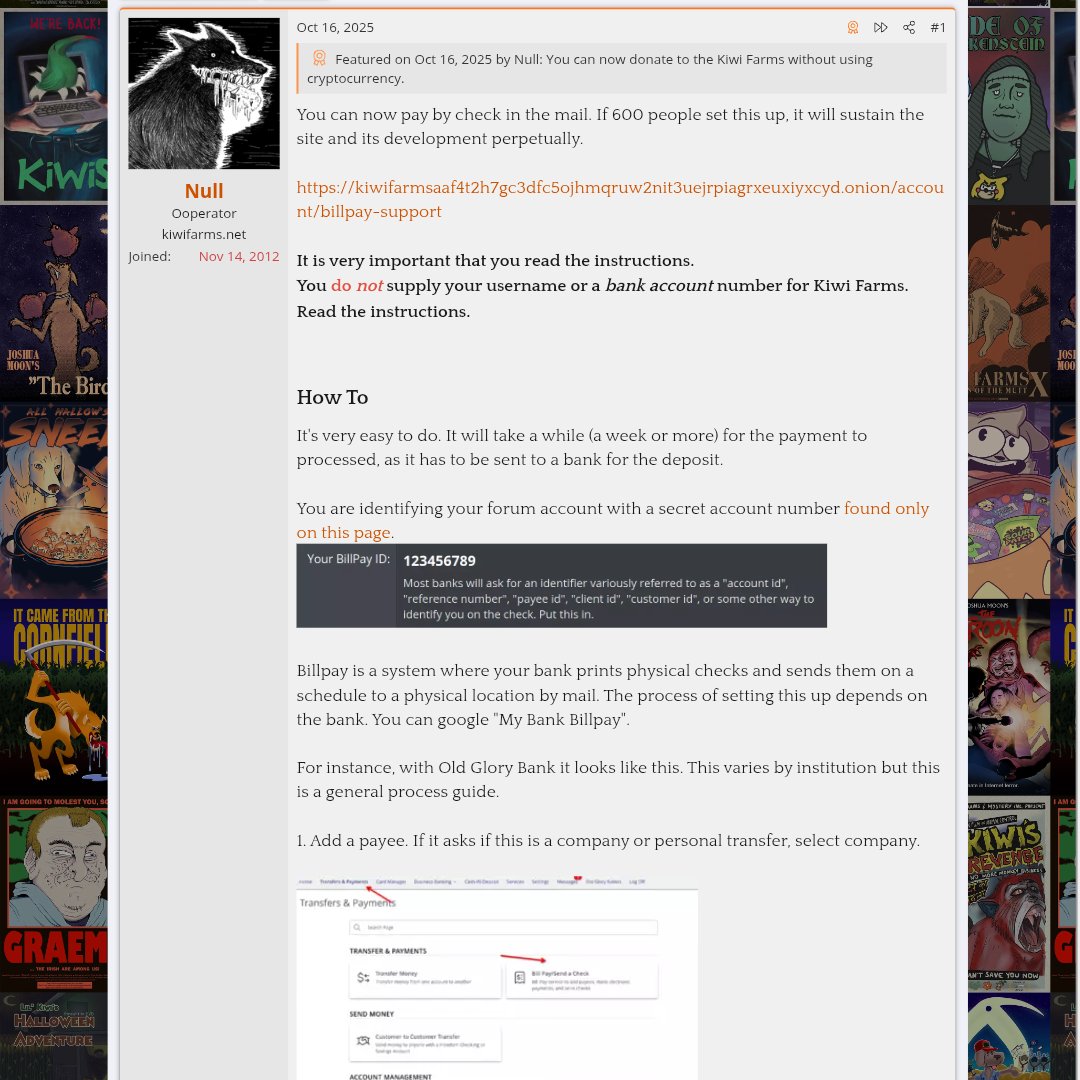Click the 'It Came From The Cornfield' poster on the left
The height and width of the screenshot is (1080, 1080).
coord(54,697)
